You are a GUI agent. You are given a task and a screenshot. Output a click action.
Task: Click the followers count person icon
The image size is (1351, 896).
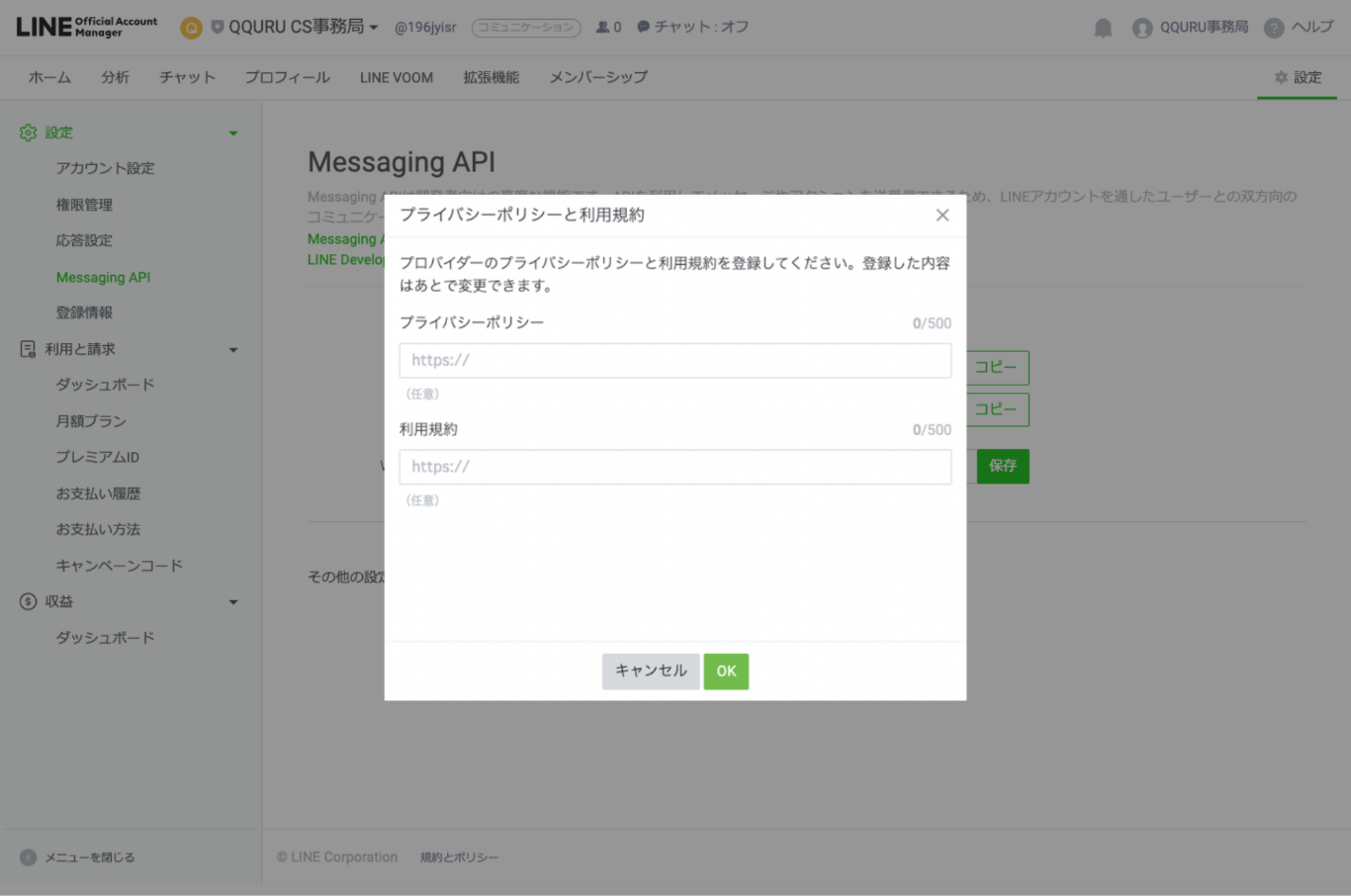(x=602, y=27)
